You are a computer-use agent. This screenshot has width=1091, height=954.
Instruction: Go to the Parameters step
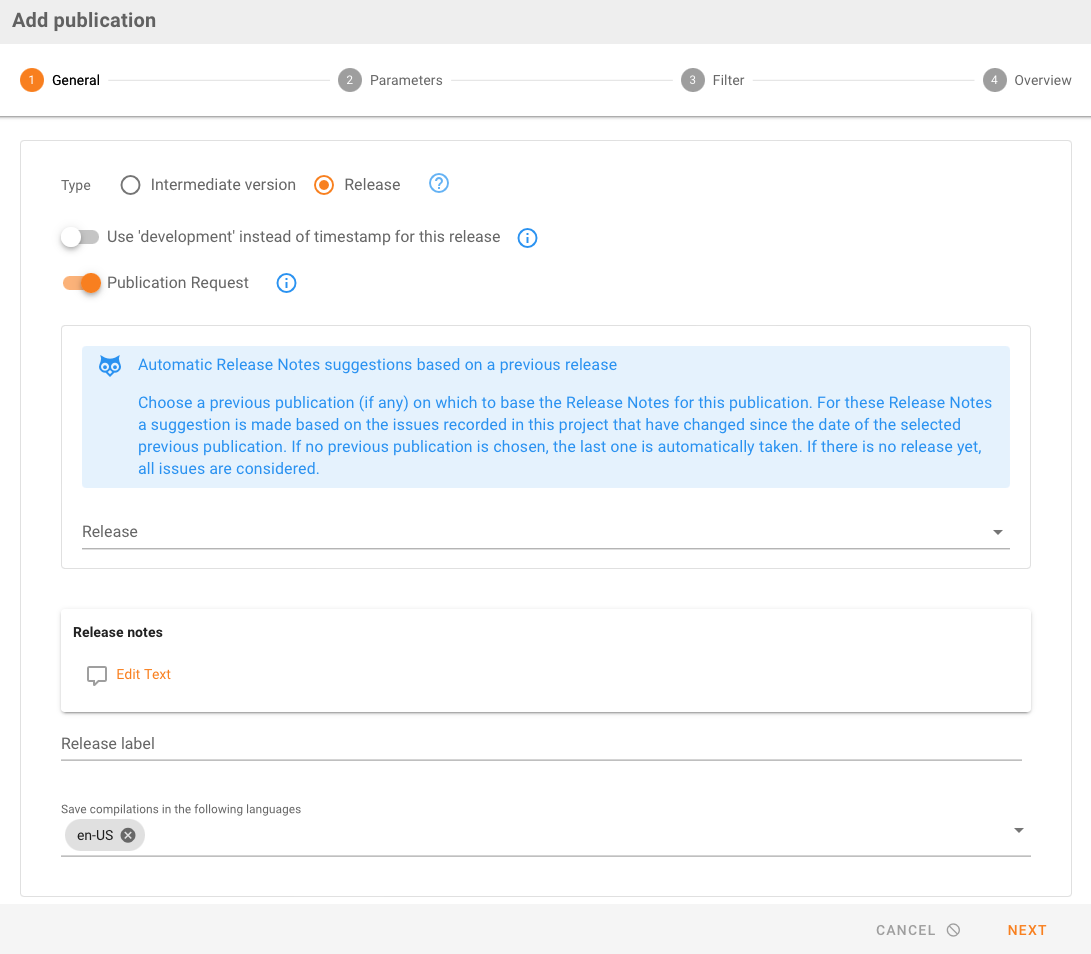405,80
